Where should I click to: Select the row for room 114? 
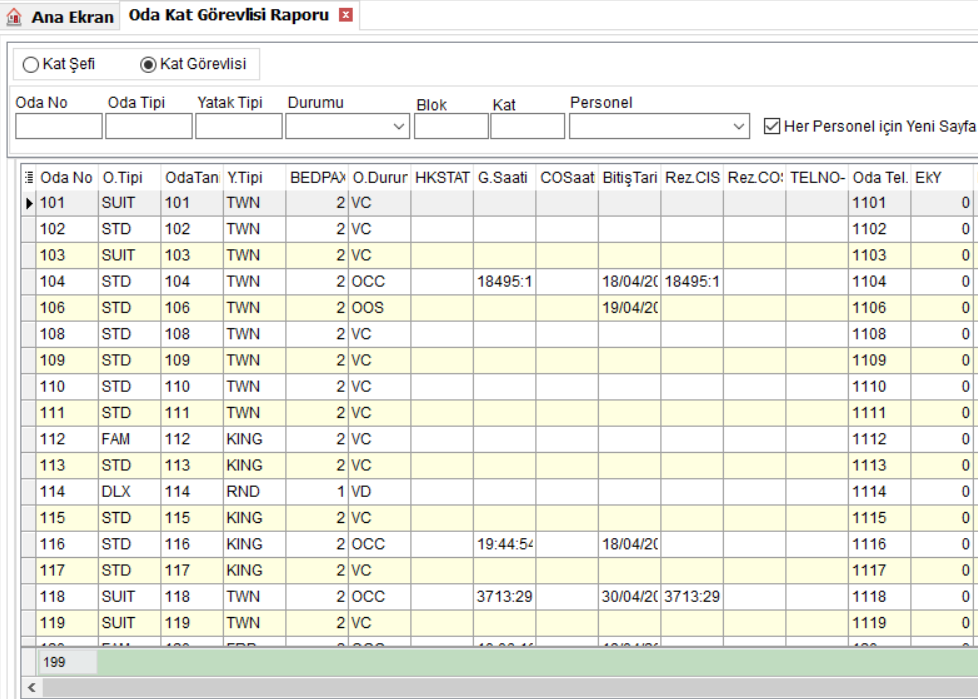click(499, 492)
